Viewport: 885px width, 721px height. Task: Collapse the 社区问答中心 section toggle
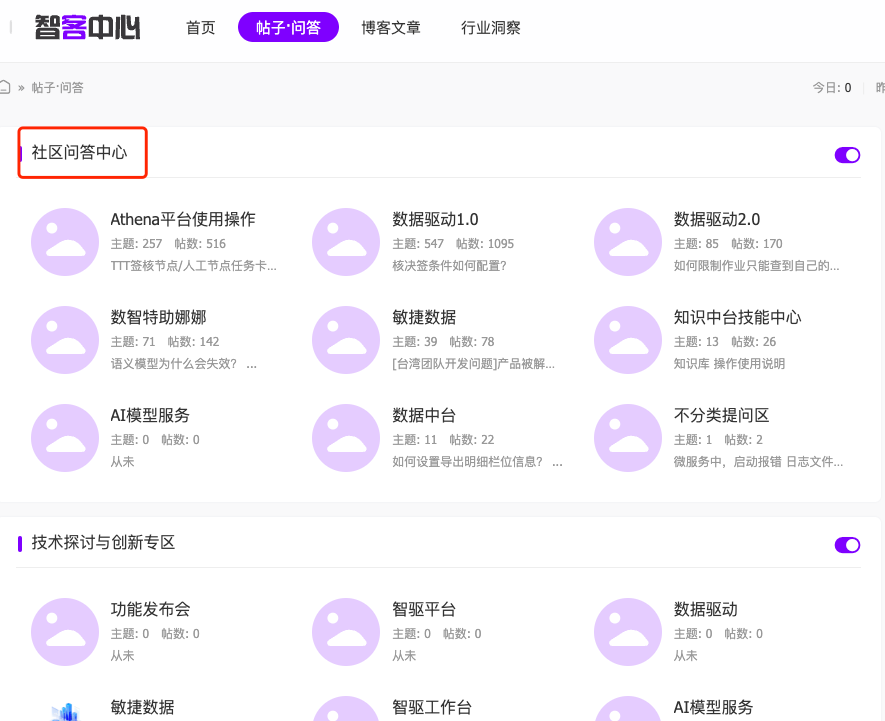pyautogui.click(x=847, y=155)
